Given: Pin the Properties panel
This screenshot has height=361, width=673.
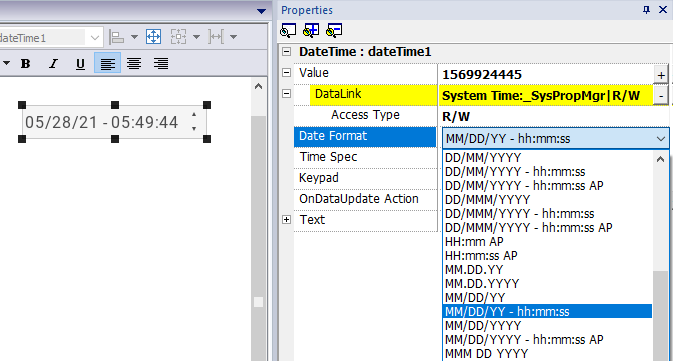Looking at the screenshot, I should click(x=646, y=9).
